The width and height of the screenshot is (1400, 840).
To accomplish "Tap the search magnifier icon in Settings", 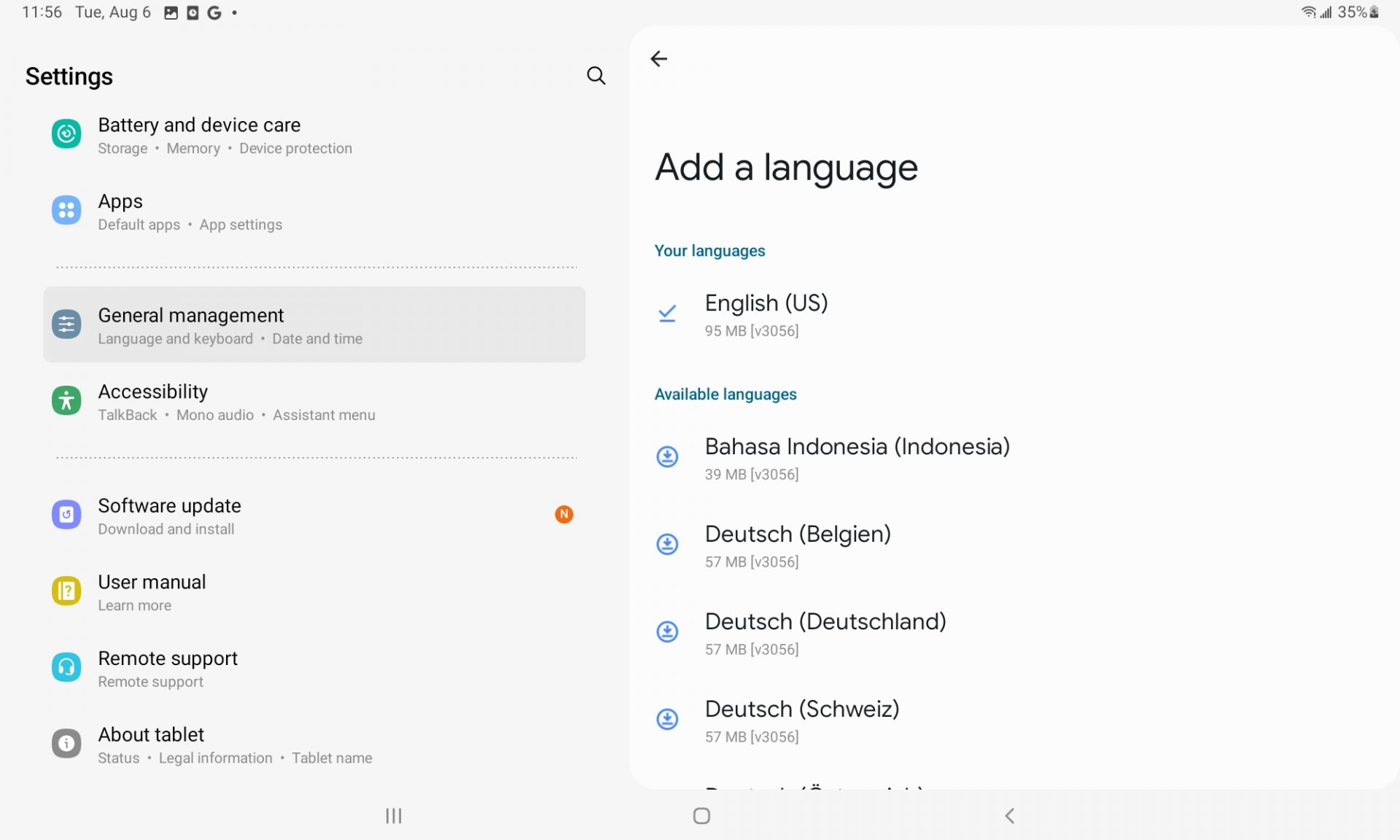I will tap(596, 76).
